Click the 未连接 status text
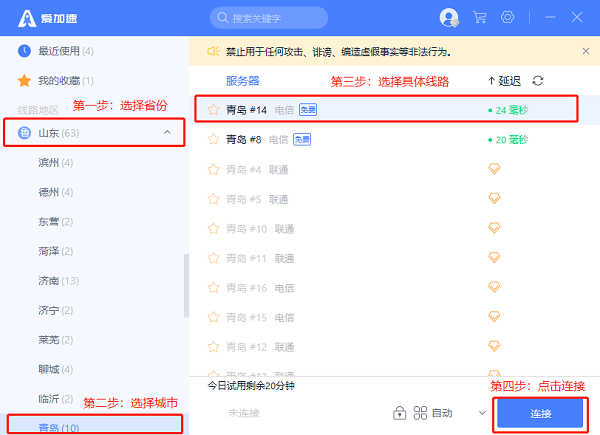 coord(244,413)
